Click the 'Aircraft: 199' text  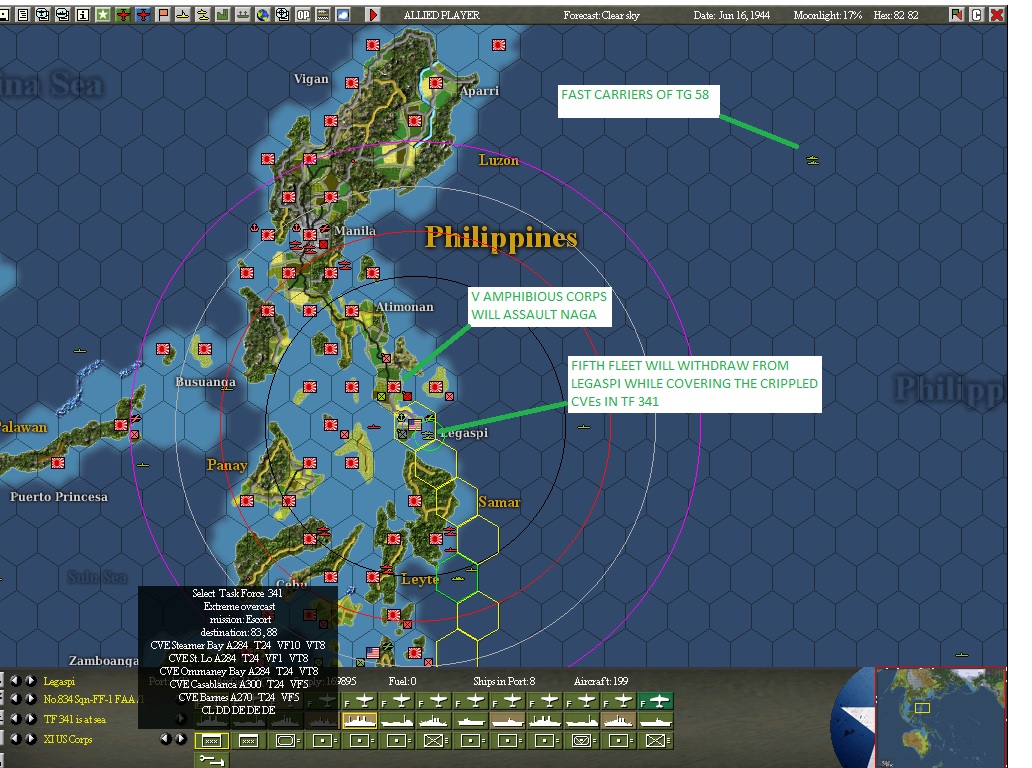coord(601,681)
